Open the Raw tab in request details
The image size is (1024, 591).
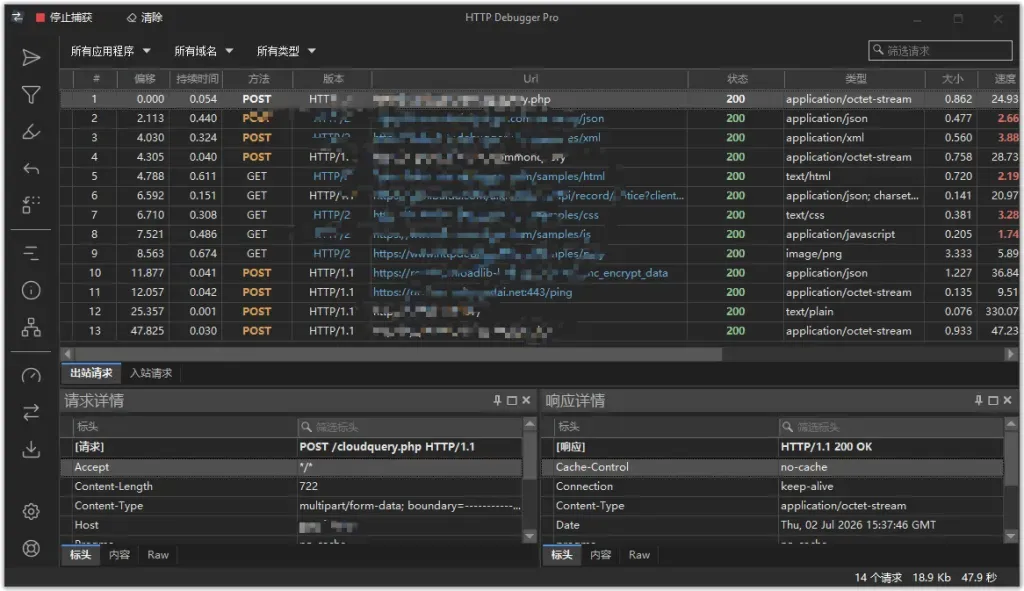(x=158, y=554)
